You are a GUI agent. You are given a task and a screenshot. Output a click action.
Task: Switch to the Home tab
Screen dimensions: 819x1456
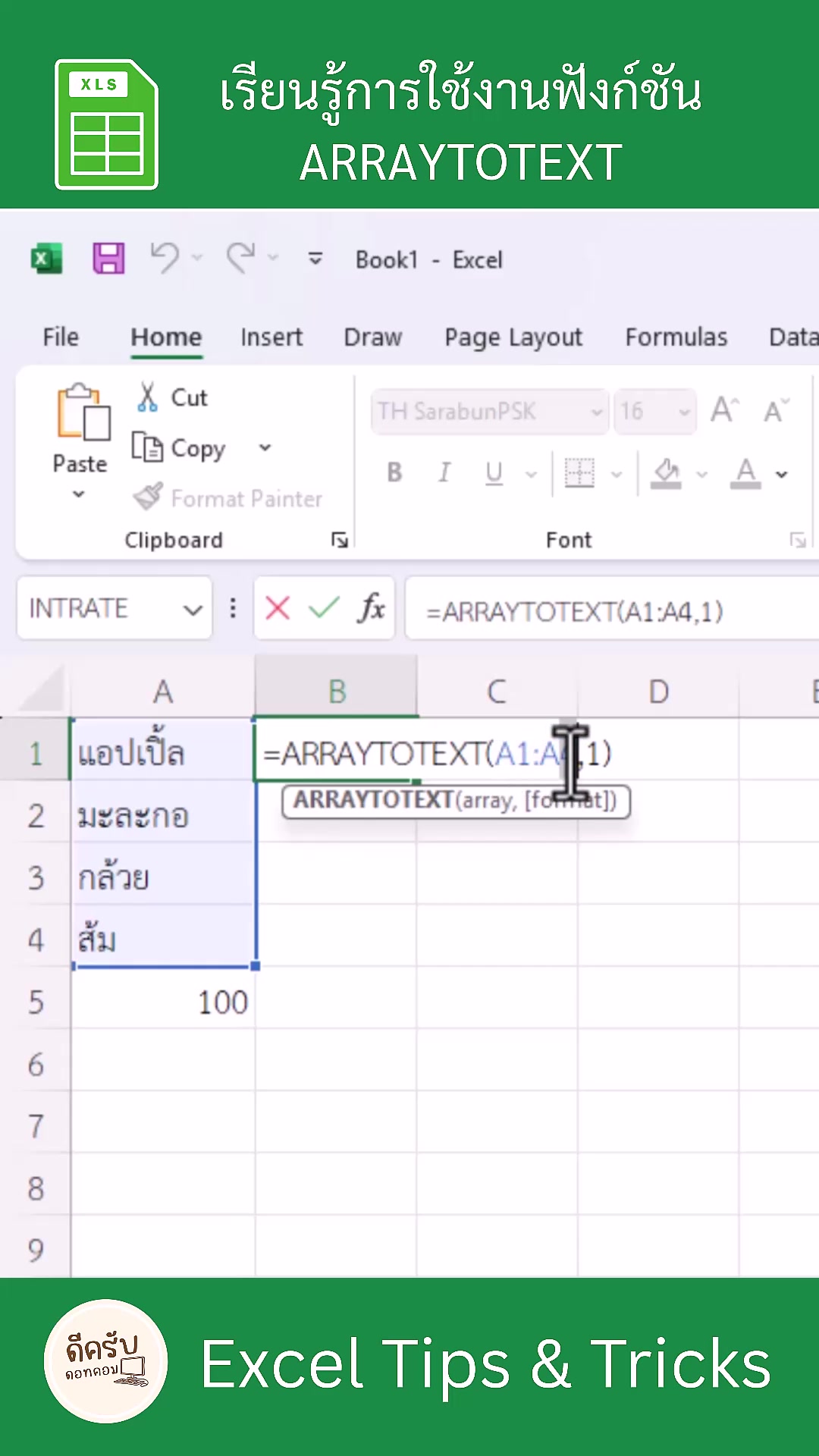click(166, 337)
